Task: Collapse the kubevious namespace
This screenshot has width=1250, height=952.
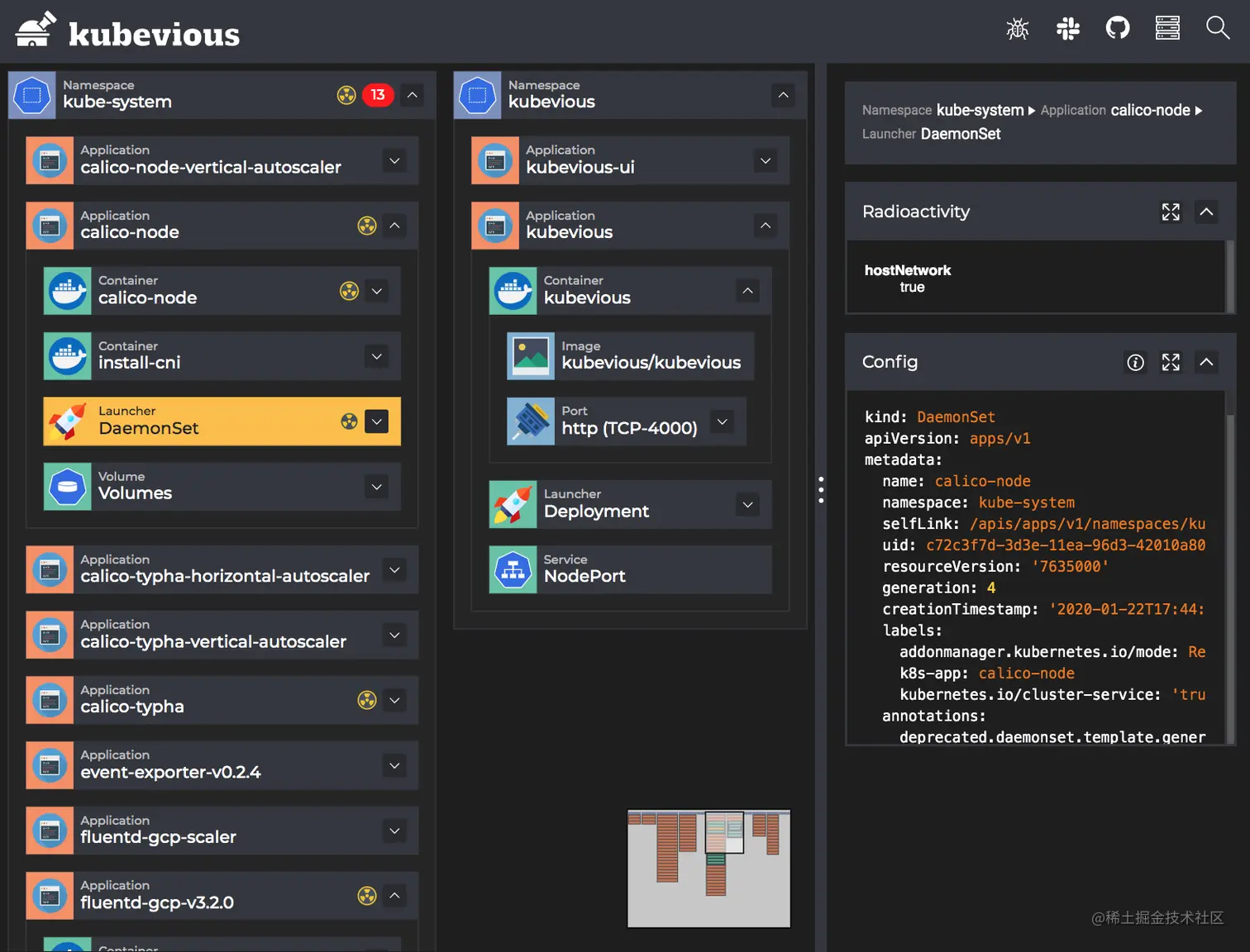Action: [783, 95]
